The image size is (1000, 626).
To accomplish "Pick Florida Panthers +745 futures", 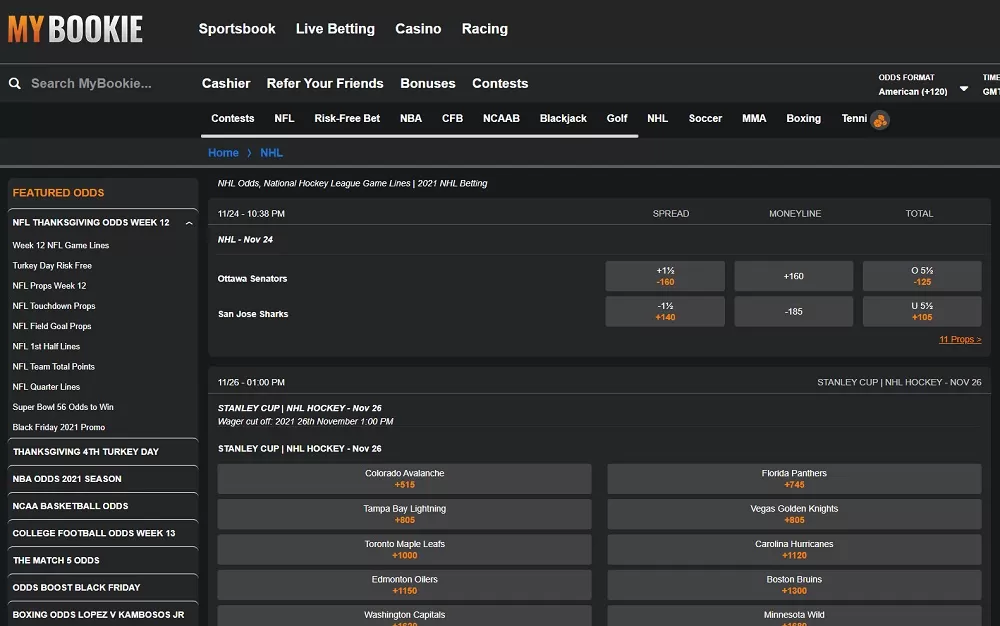I will click(794, 479).
